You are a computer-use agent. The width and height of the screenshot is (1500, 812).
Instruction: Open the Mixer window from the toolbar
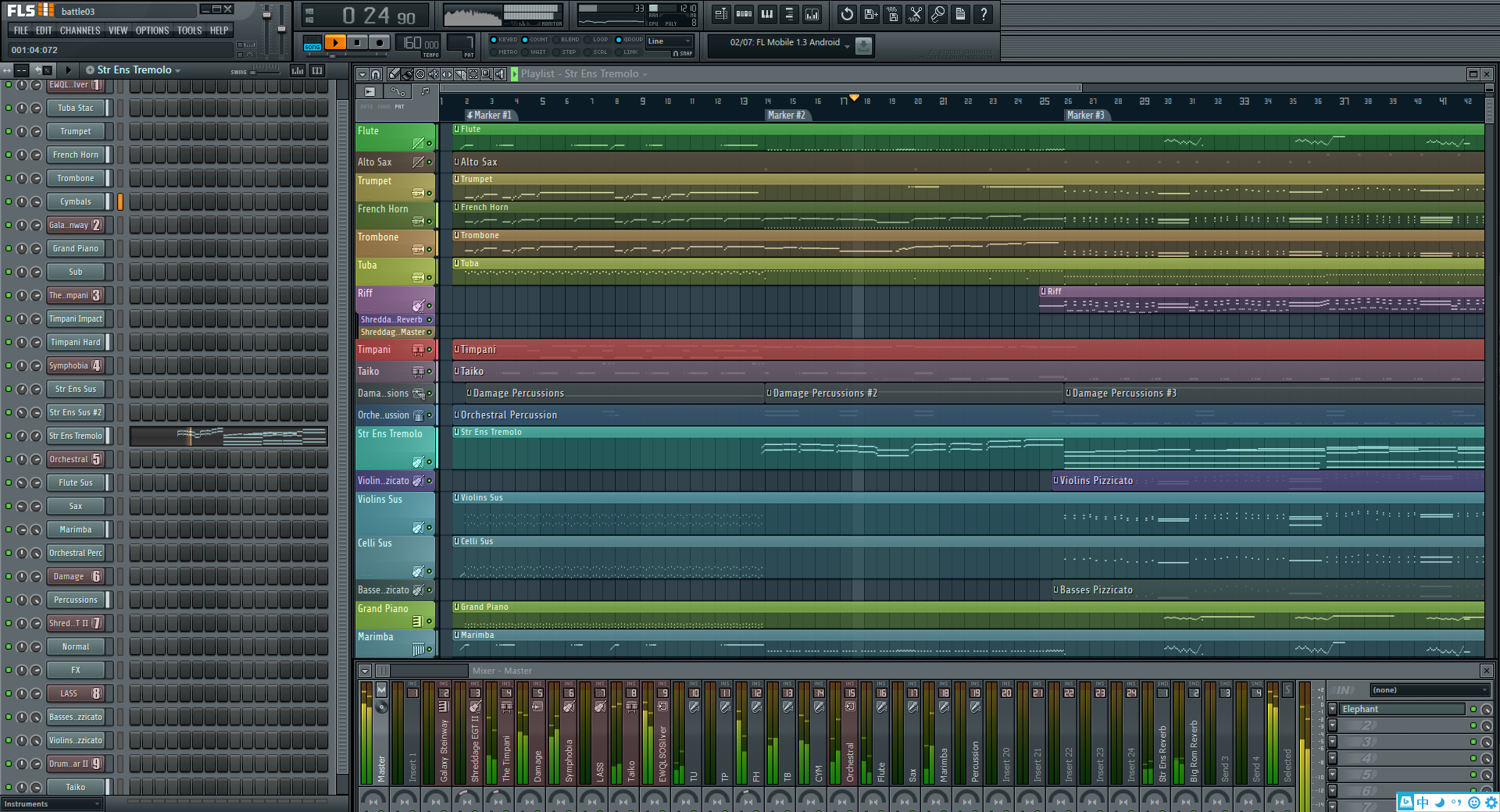coord(812,14)
